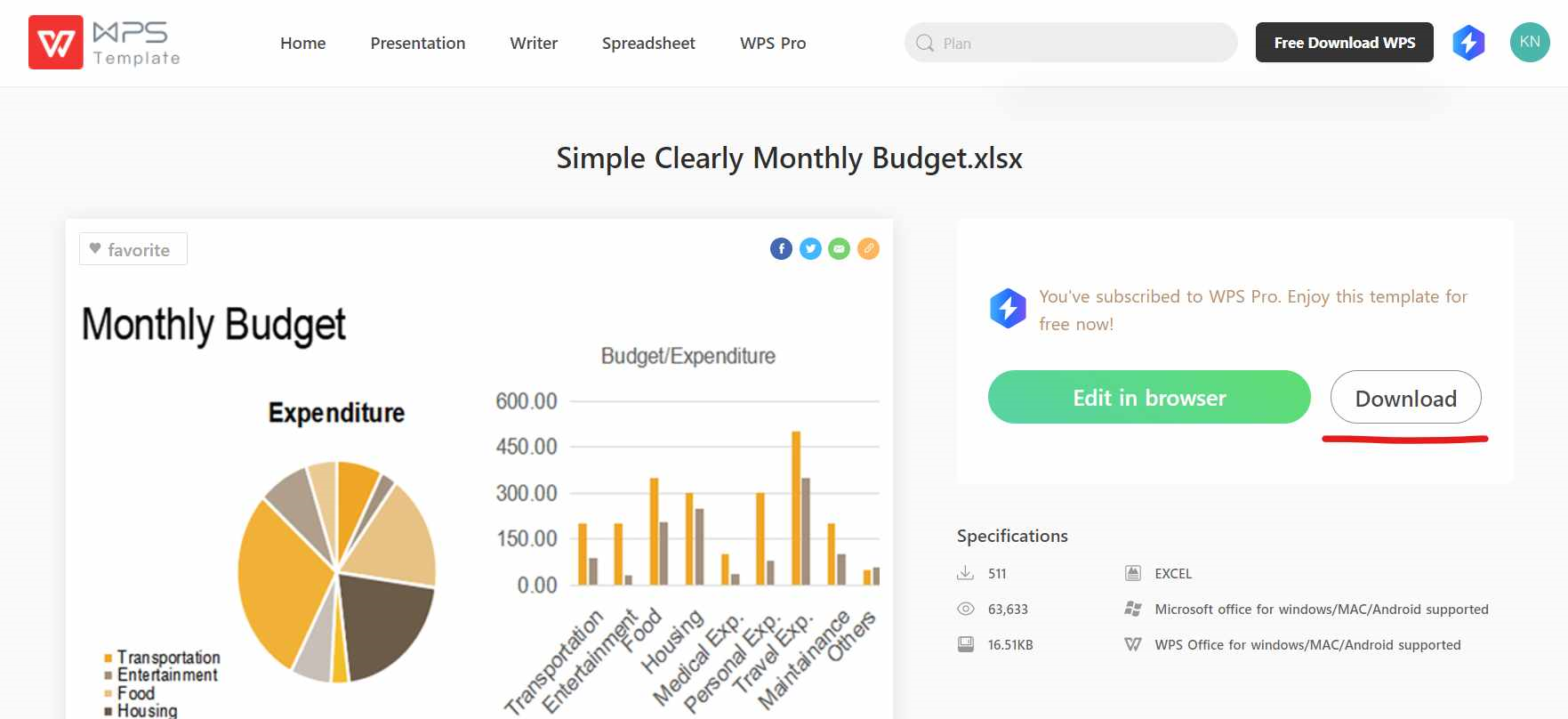Screen dimensions: 1568x719
Task: Switch to the Presentation category
Action: click(x=417, y=43)
